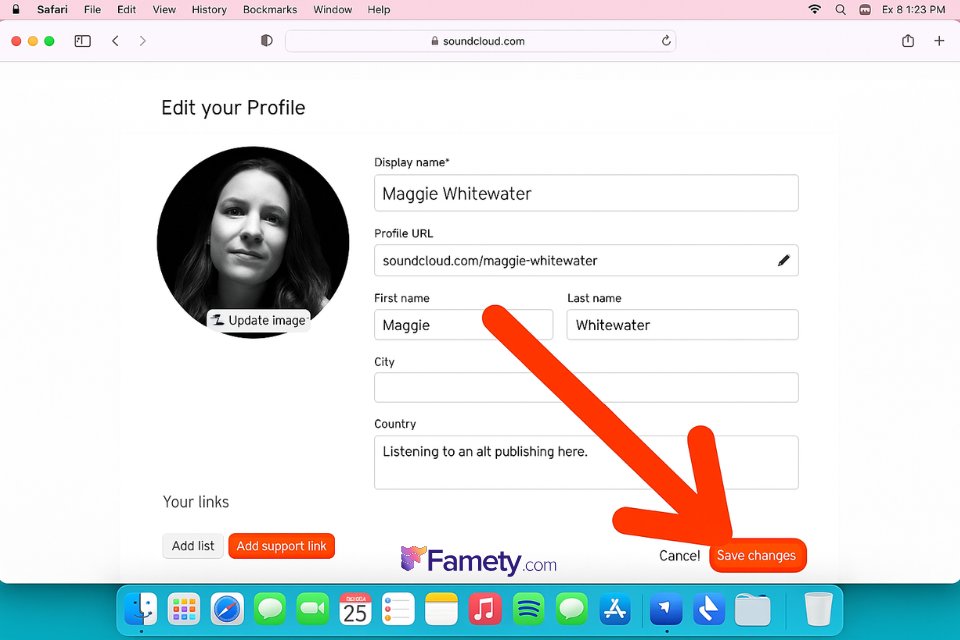Go back with the Safari back arrow

(x=115, y=41)
